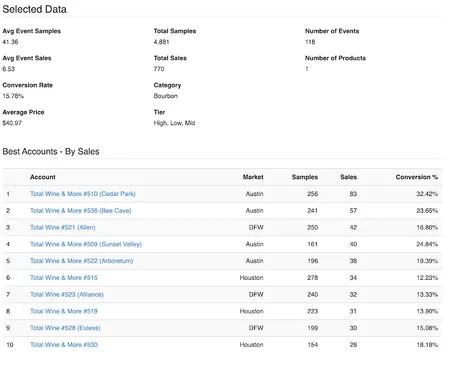Click the Conversion Rate label
Viewport: 450px width, 365px height.
[x=28, y=85]
